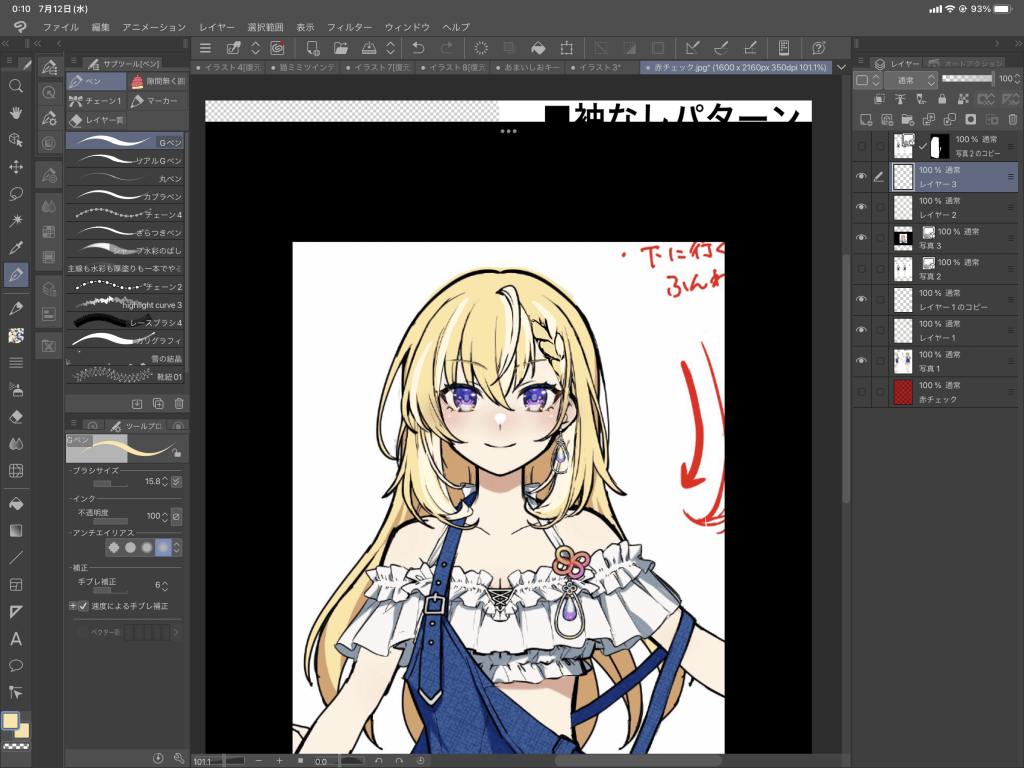Show the 赤チェック layer

(861, 391)
